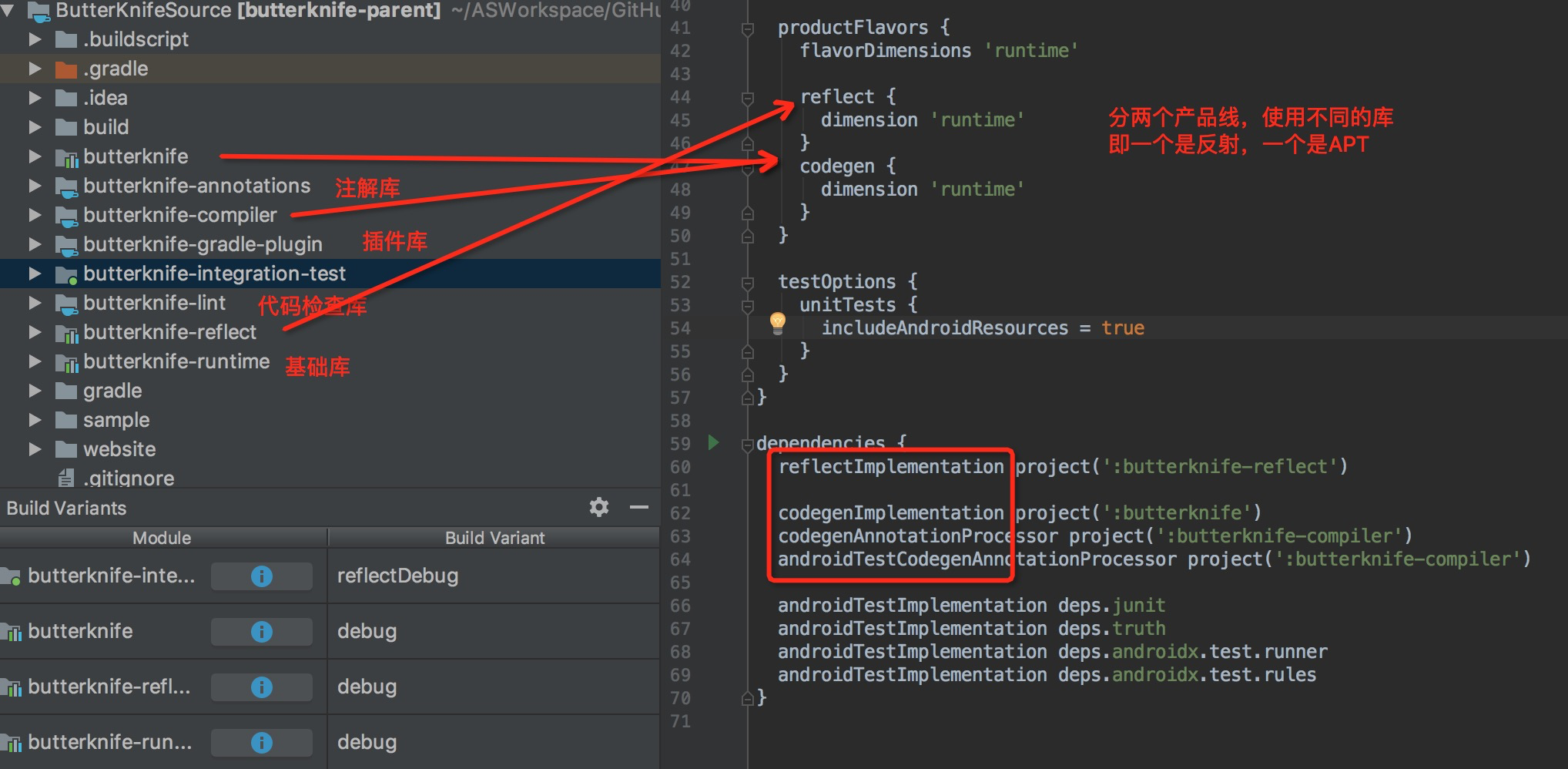Expand the .gradle folder

(35, 69)
